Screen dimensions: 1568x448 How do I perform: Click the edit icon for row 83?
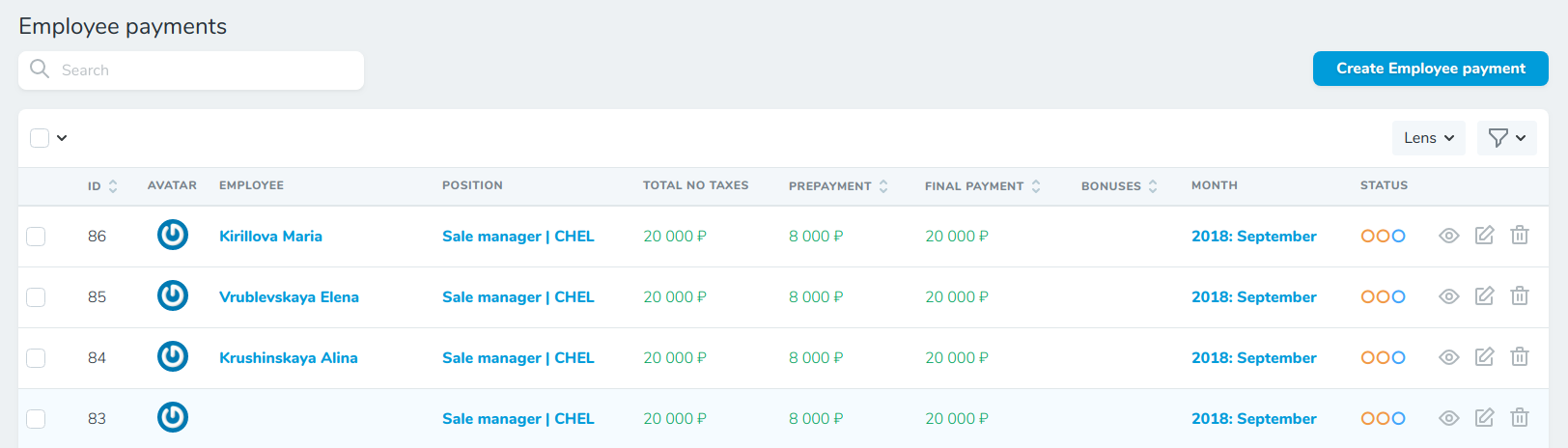coord(1484,418)
